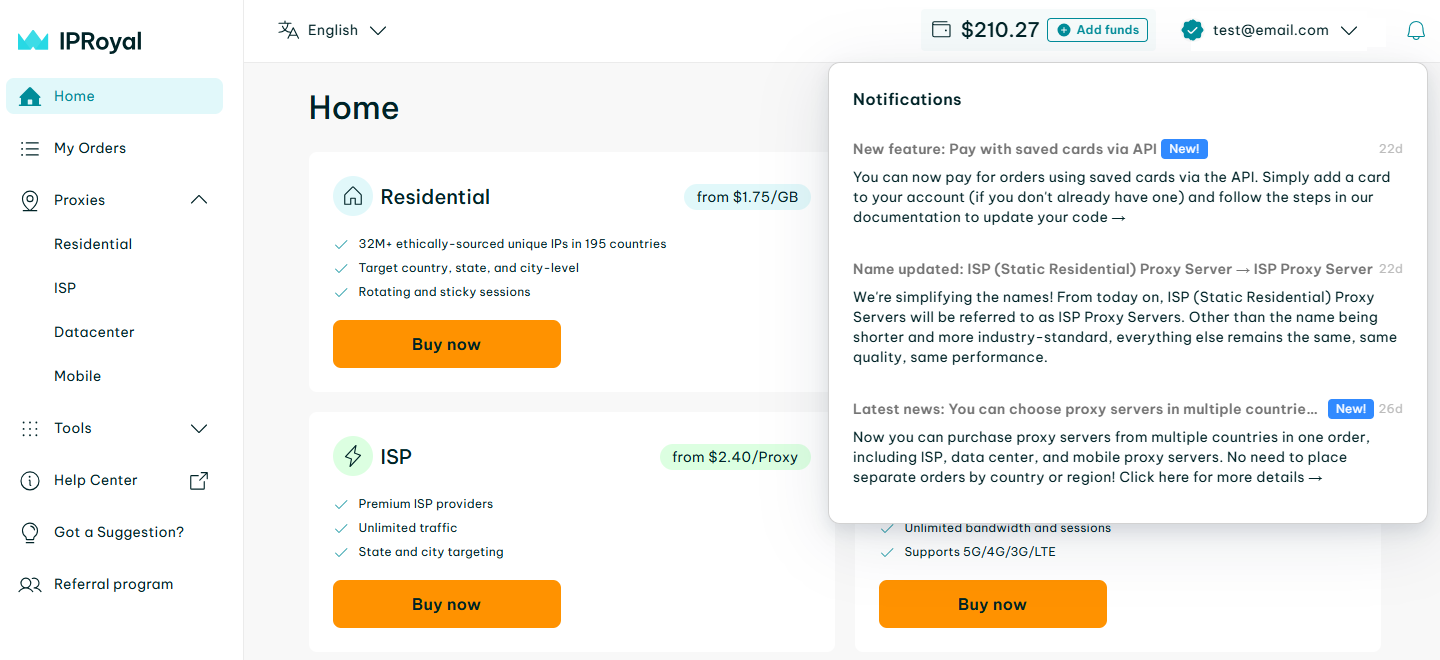Click the Residential house icon on card
The width and height of the screenshot is (1440, 660).
353,197
